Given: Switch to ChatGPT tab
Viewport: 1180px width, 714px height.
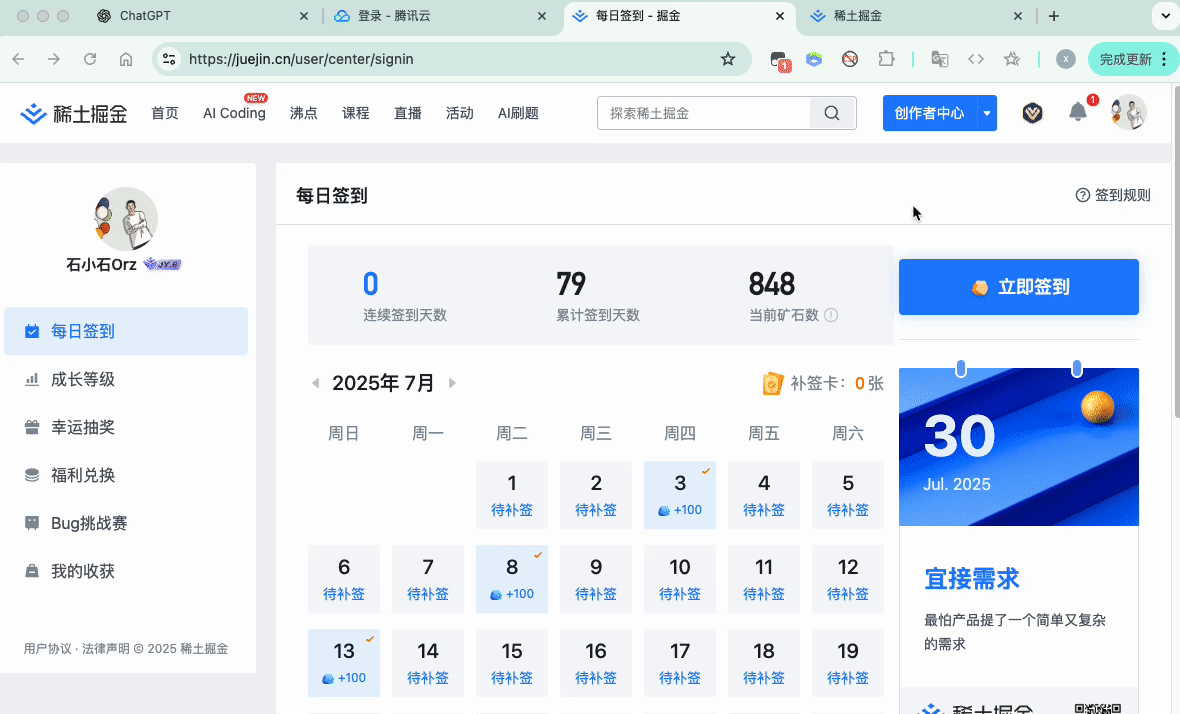Looking at the screenshot, I should pyautogui.click(x=202, y=16).
